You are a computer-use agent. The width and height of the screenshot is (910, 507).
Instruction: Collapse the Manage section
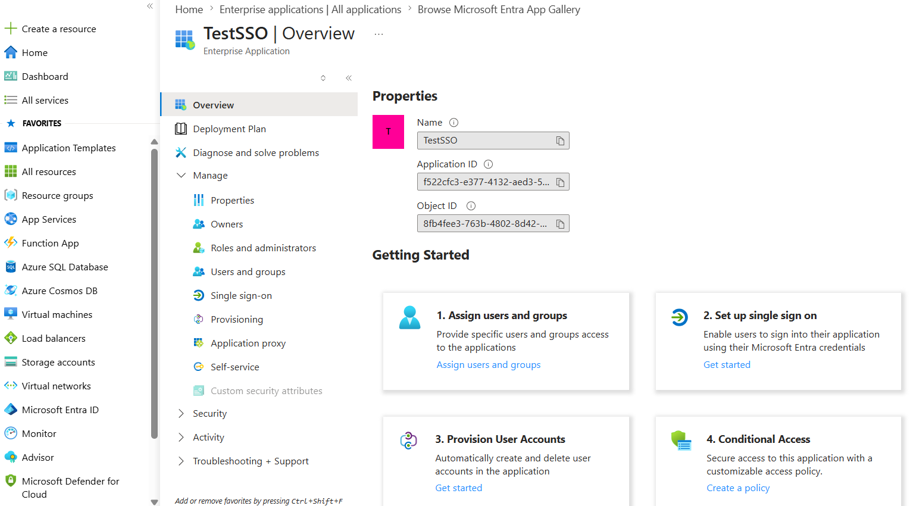[x=181, y=175]
